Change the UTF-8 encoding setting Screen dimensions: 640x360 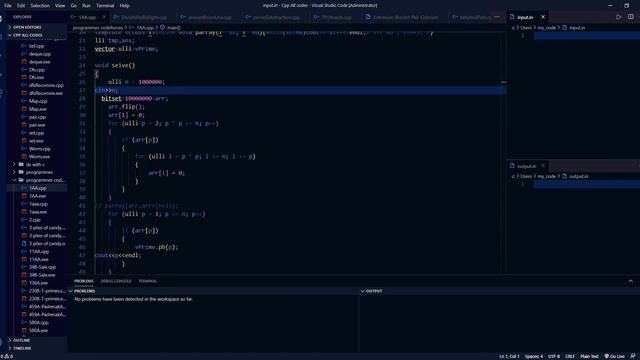click(x=554, y=356)
